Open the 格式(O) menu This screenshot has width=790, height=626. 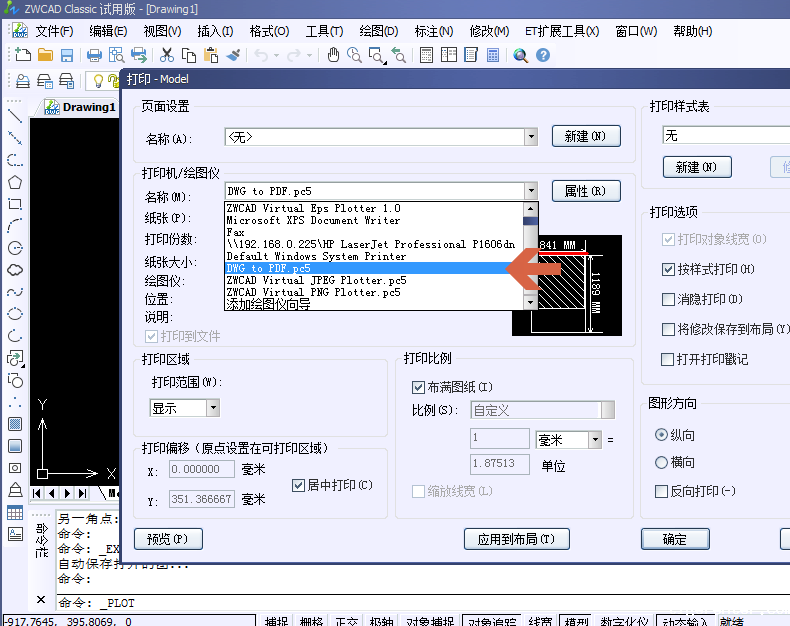pos(269,31)
